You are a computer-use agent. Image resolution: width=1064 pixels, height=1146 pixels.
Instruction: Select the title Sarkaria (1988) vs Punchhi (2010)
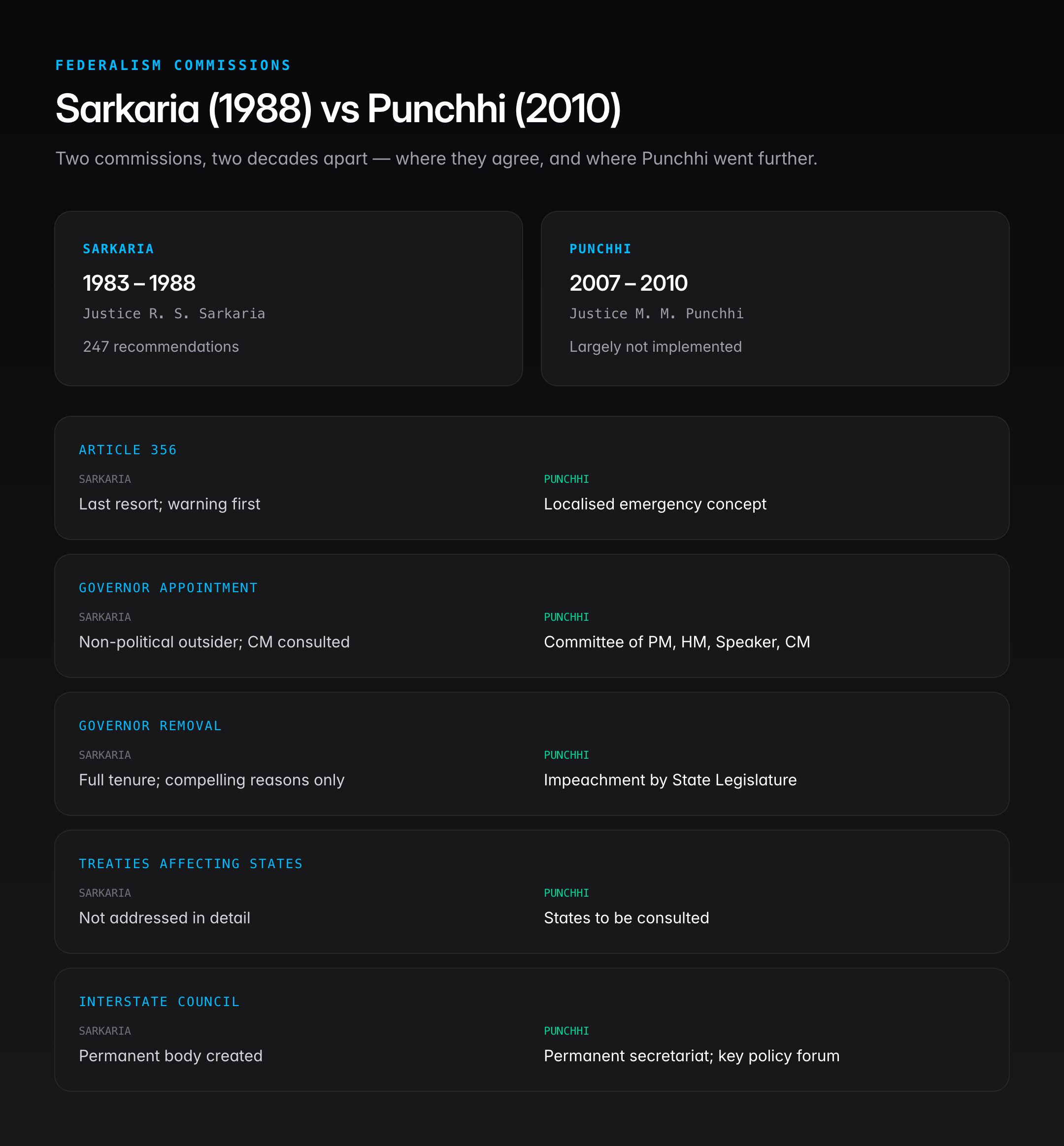click(x=338, y=108)
